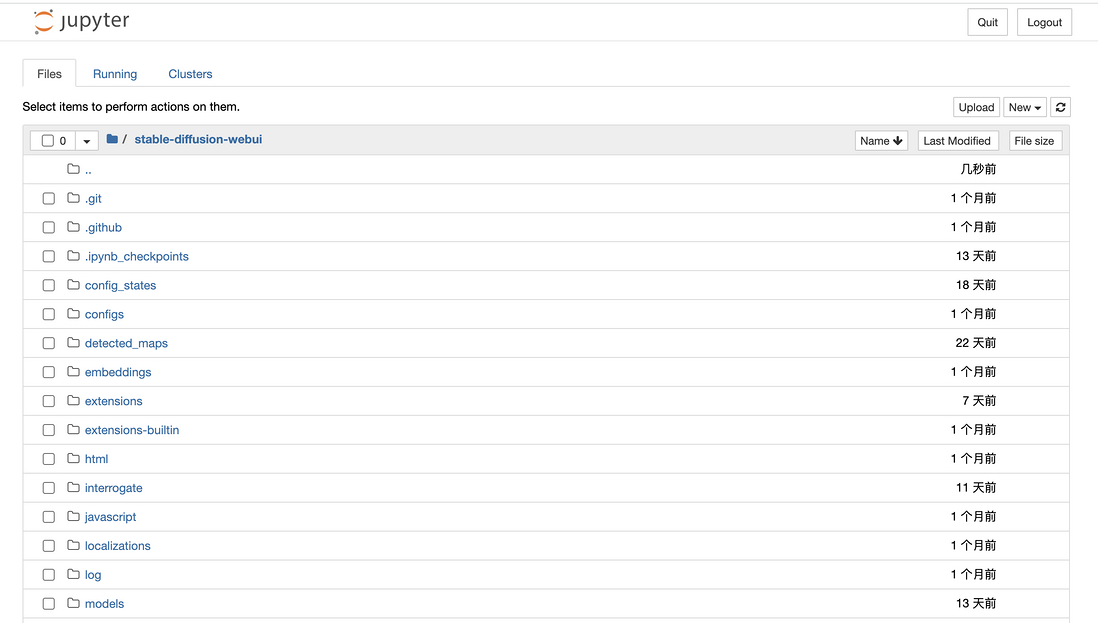Expand the select-items dropdown arrow
This screenshot has height=623, width=1098.
87,141
